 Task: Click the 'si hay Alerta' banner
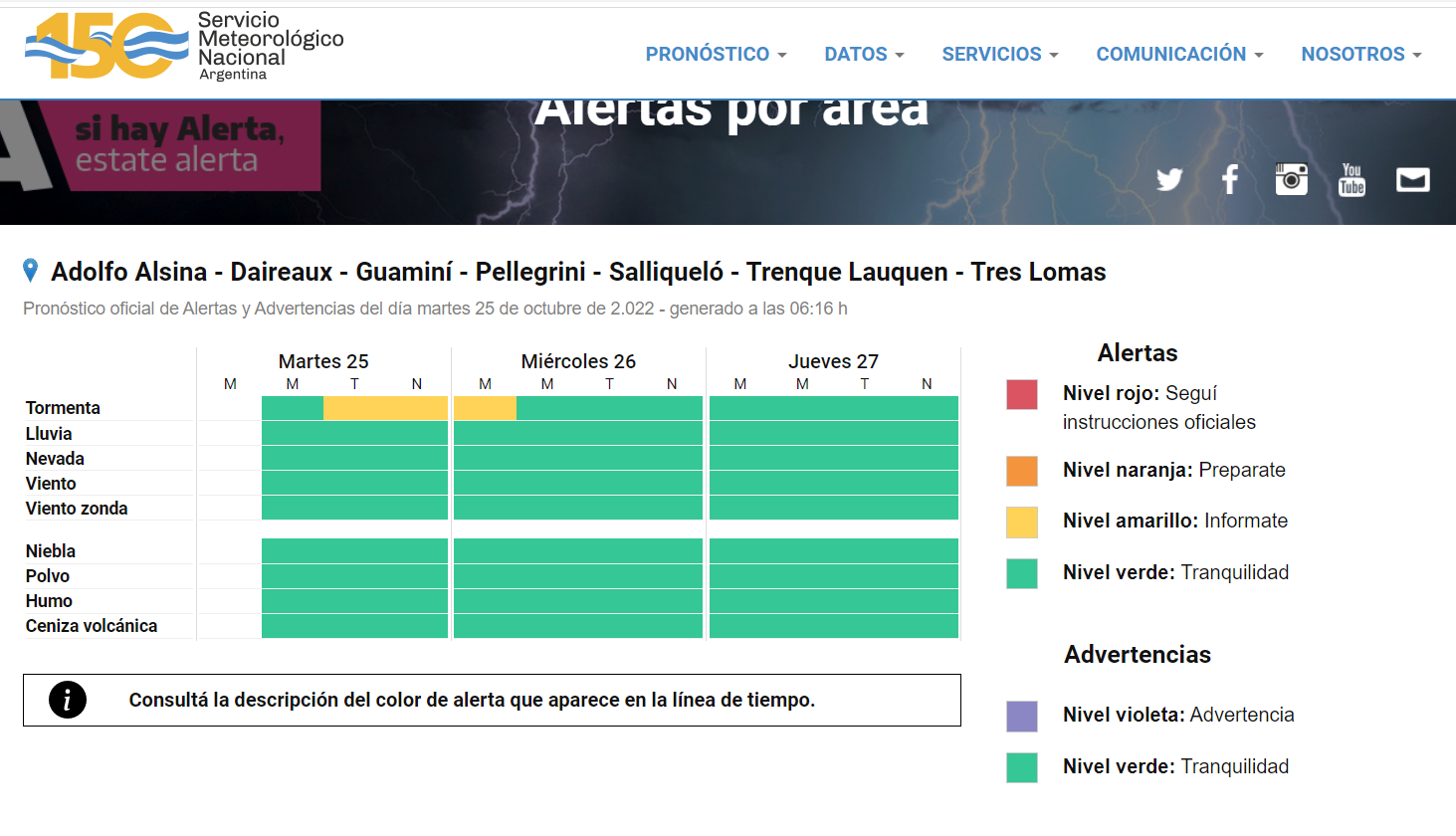coord(180,145)
